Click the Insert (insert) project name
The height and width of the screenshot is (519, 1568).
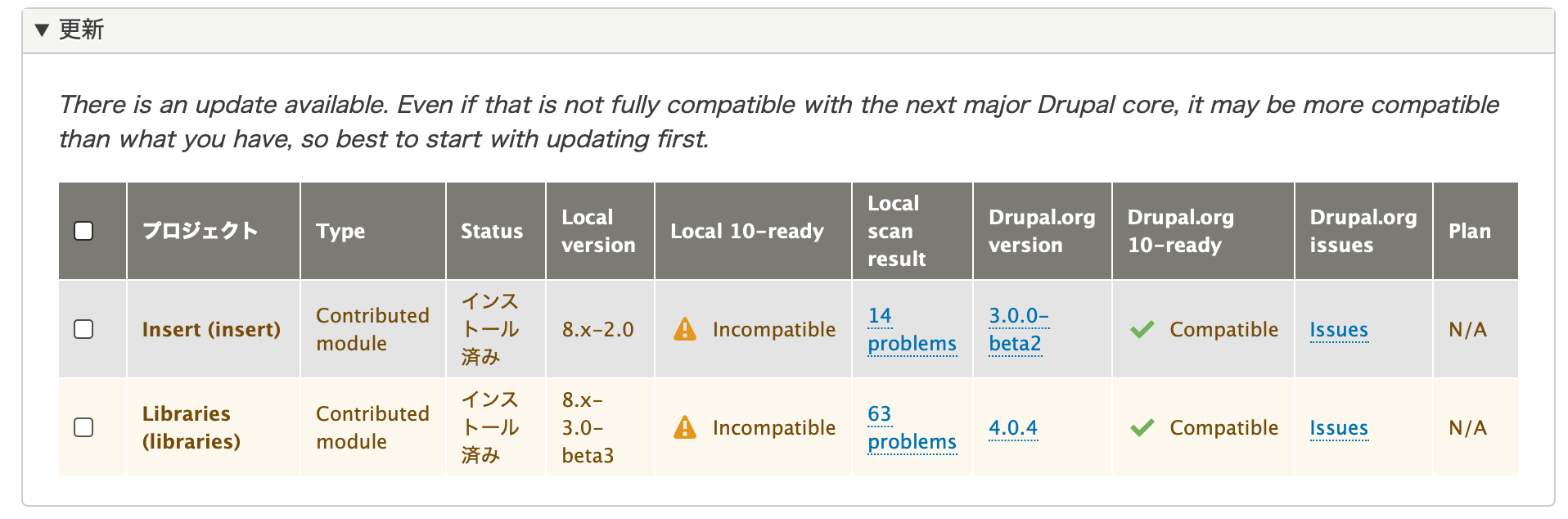(x=211, y=330)
